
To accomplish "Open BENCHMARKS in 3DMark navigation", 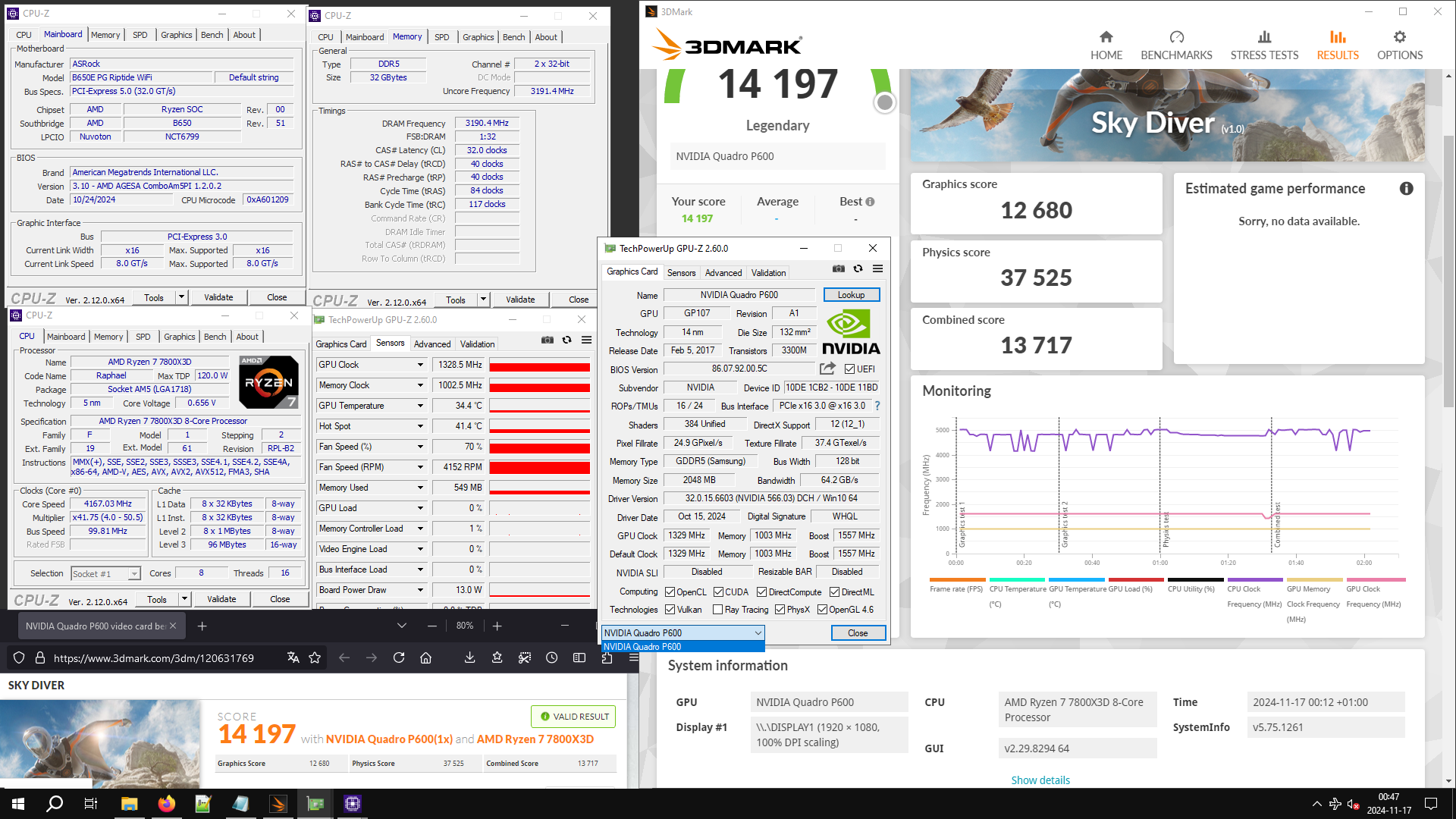I will click(x=1176, y=45).
